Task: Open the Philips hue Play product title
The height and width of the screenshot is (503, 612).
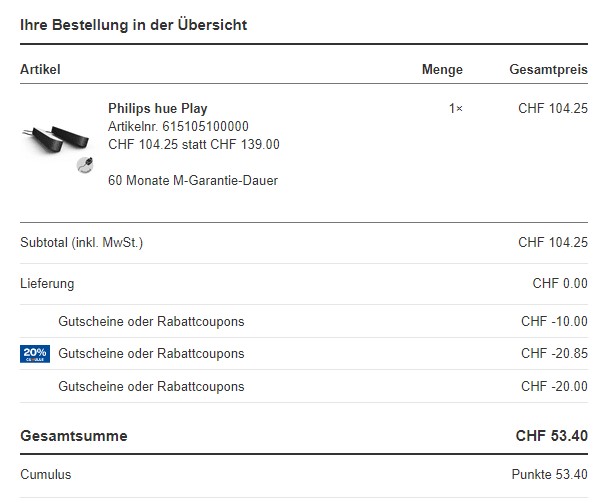Action: (x=157, y=108)
